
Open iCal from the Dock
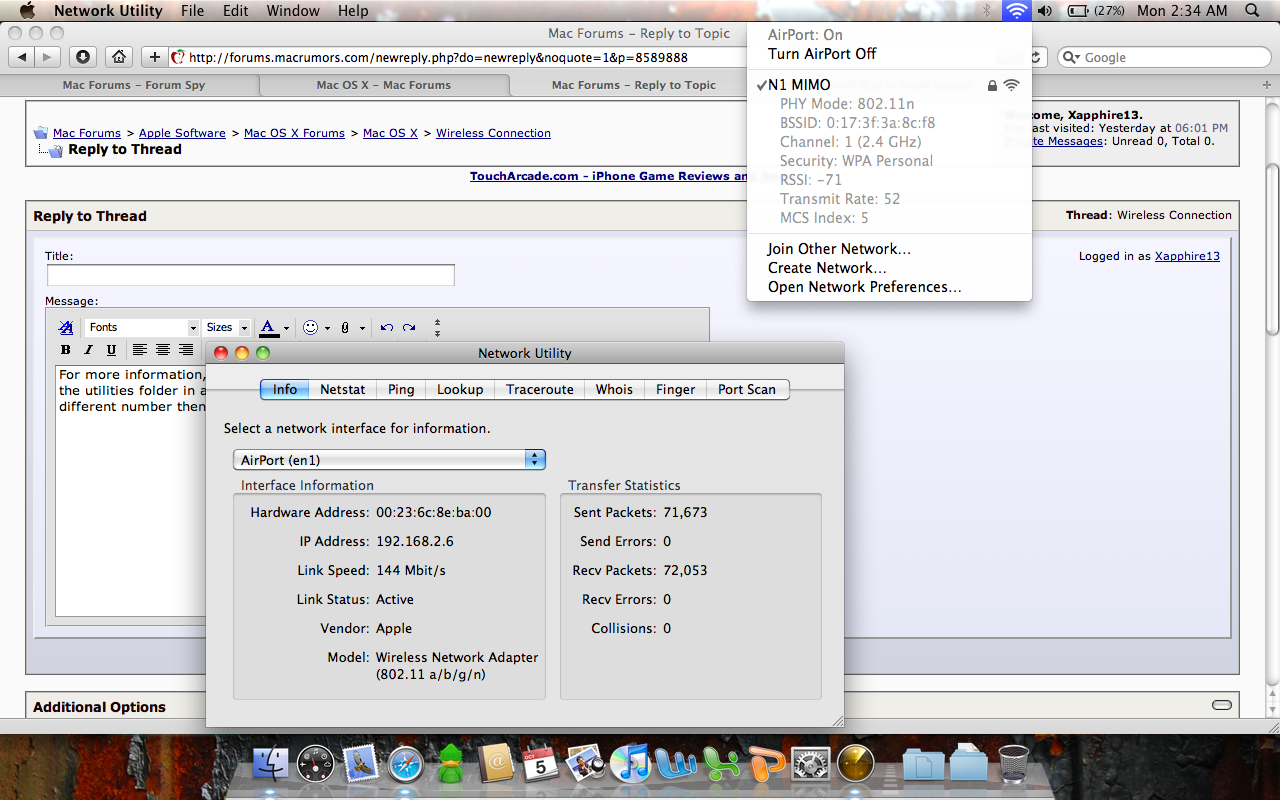click(540, 765)
